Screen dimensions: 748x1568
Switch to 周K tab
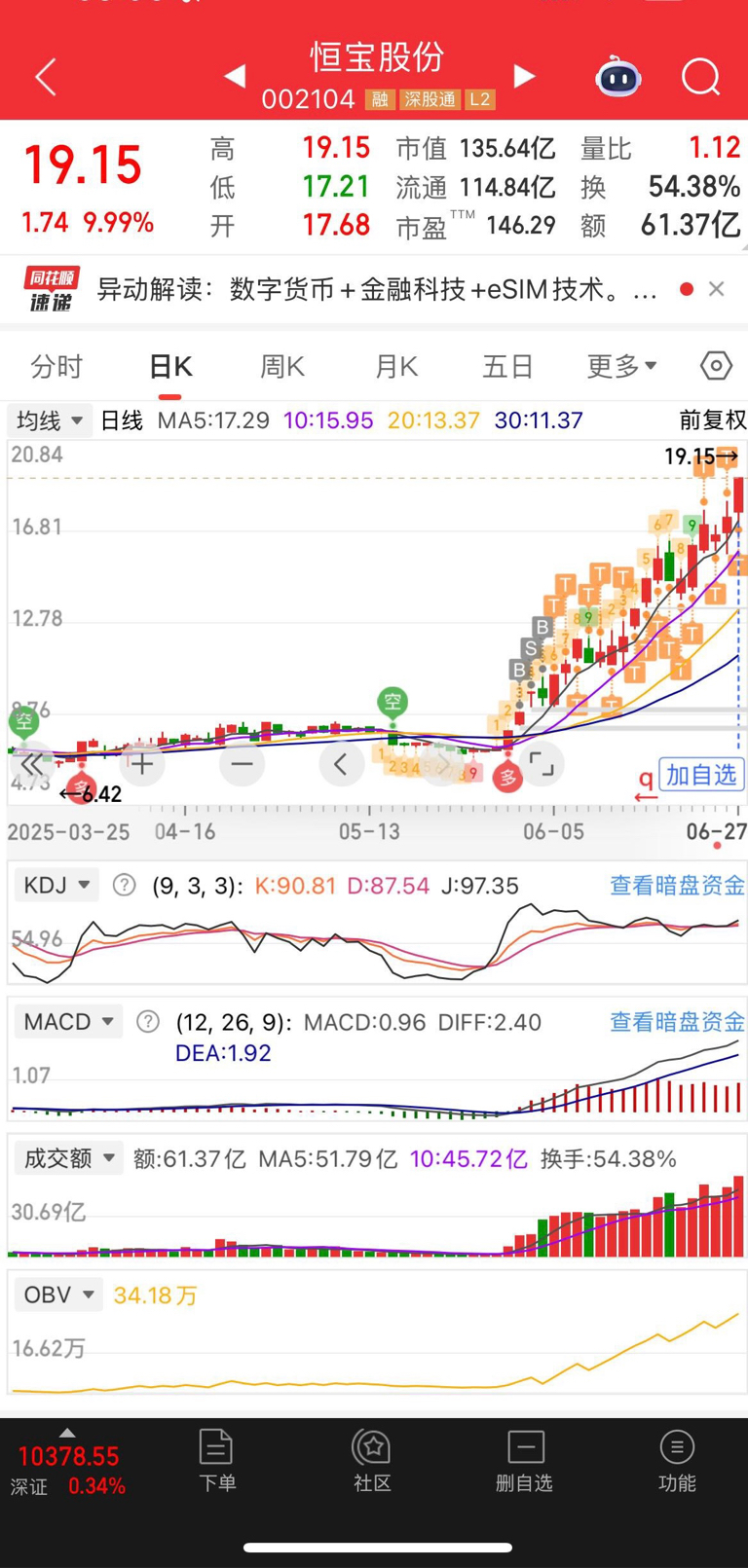click(x=282, y=367)
